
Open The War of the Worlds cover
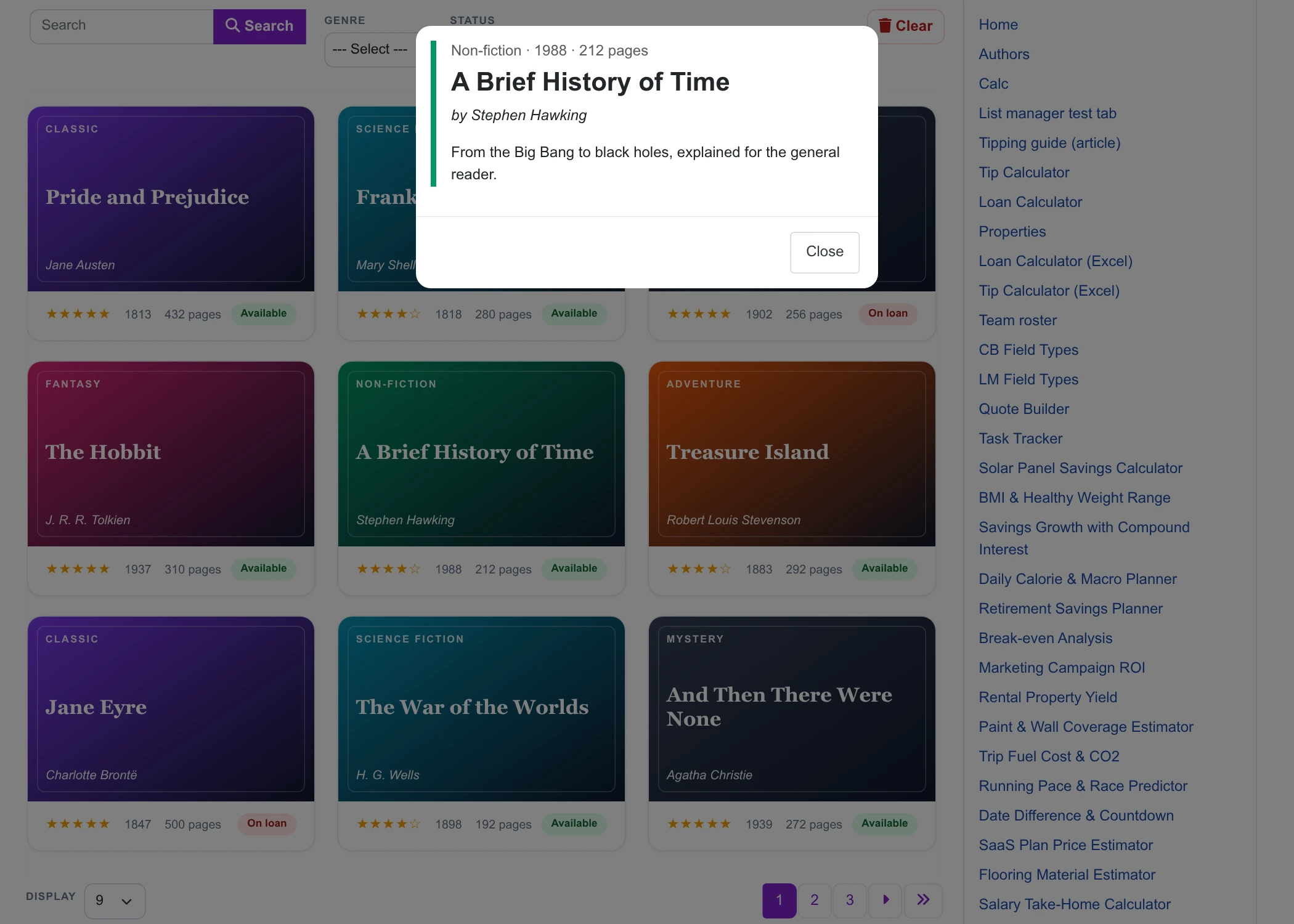481,709
